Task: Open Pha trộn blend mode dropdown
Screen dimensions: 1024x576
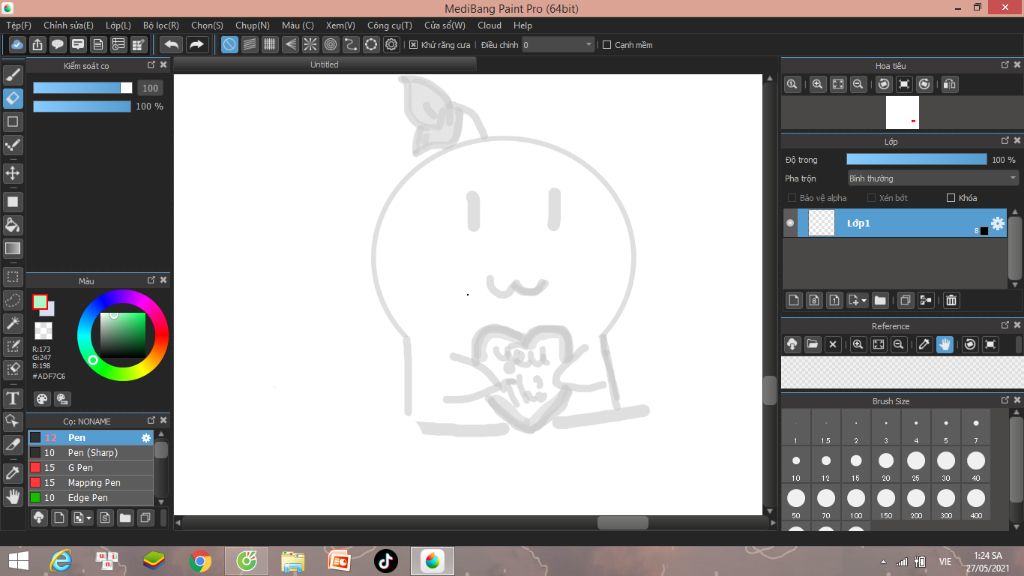Action: 932,178
